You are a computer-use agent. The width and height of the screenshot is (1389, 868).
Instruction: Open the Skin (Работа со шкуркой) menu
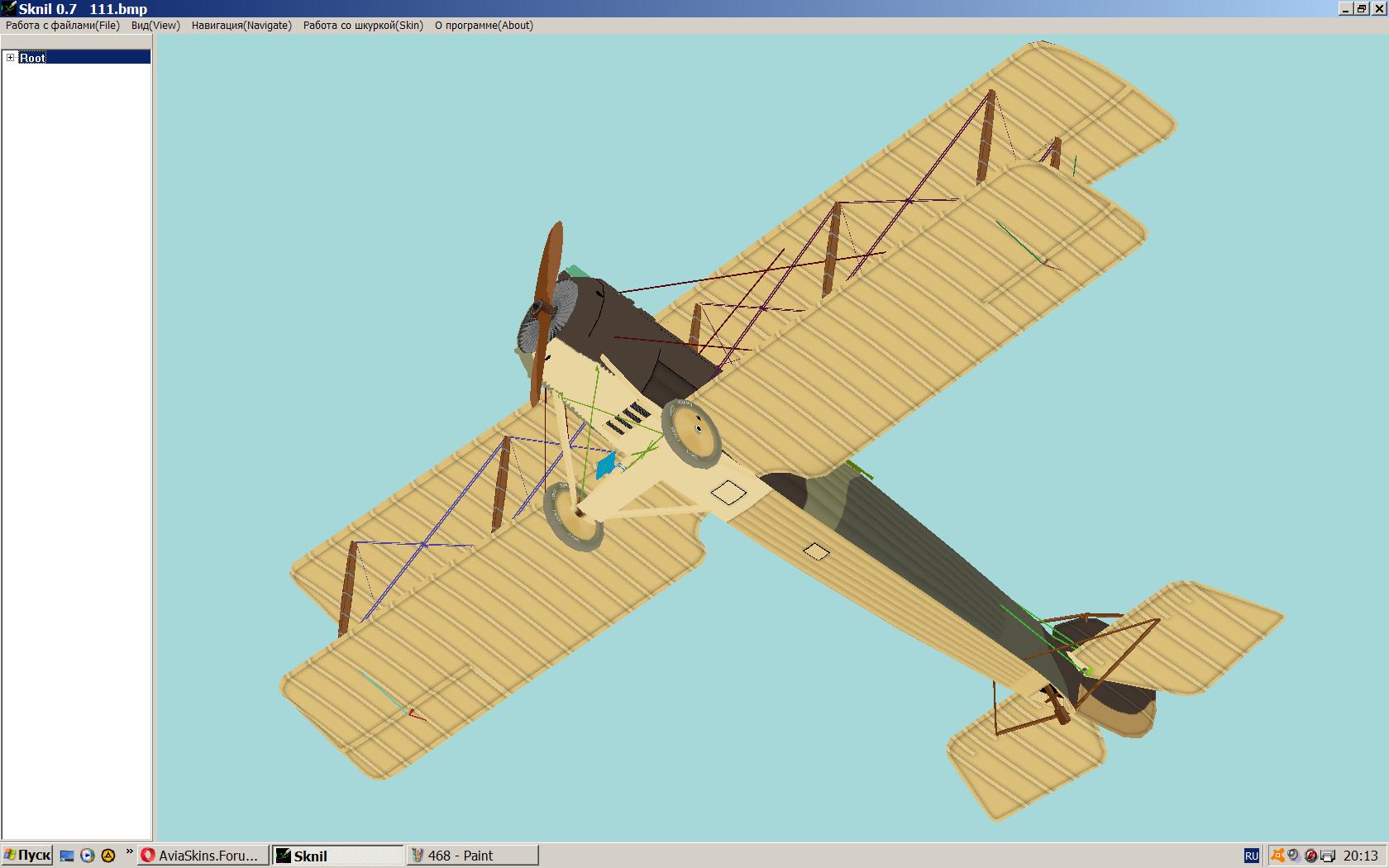point(363,26)
